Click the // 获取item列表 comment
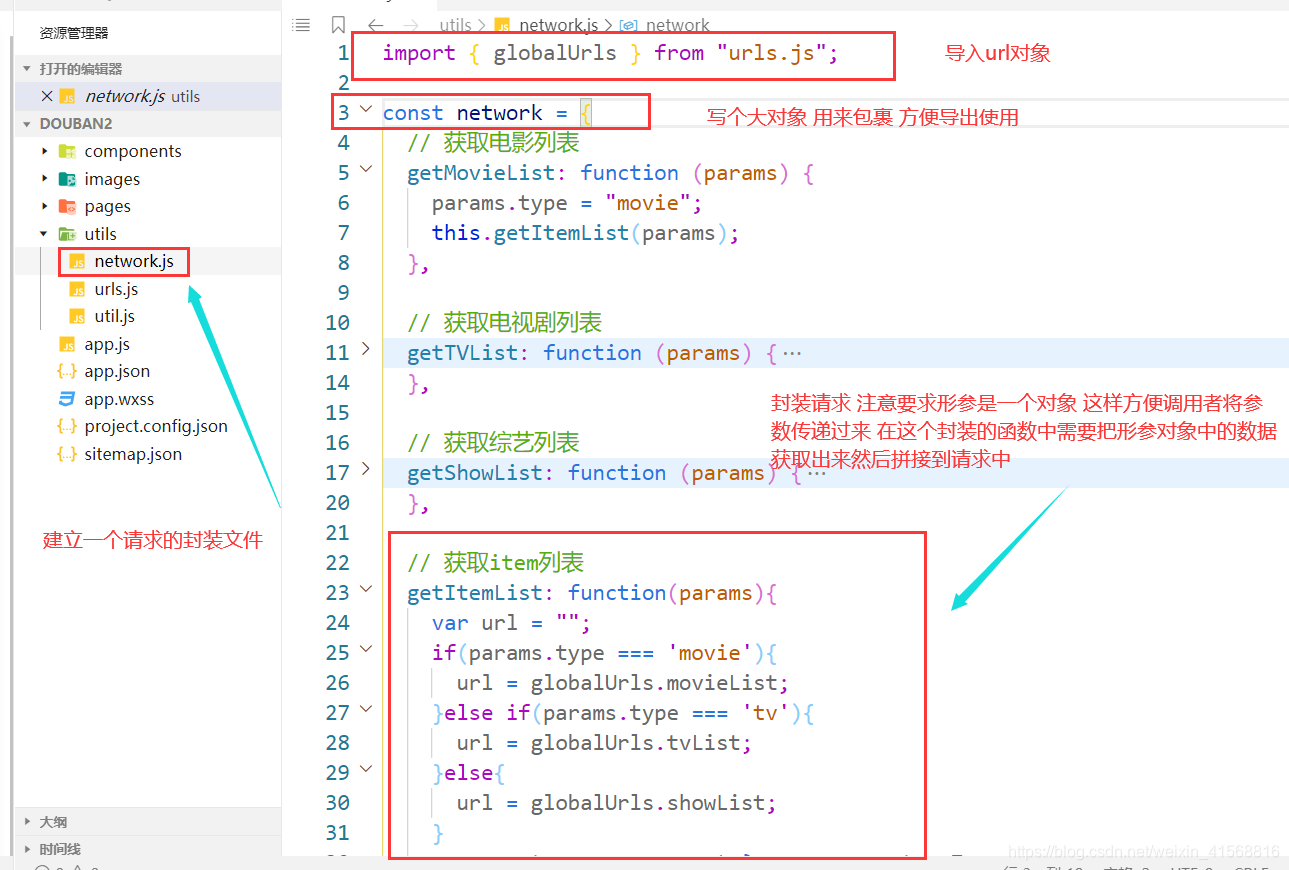Screen dimensions: 1289x870 [495, 563]
